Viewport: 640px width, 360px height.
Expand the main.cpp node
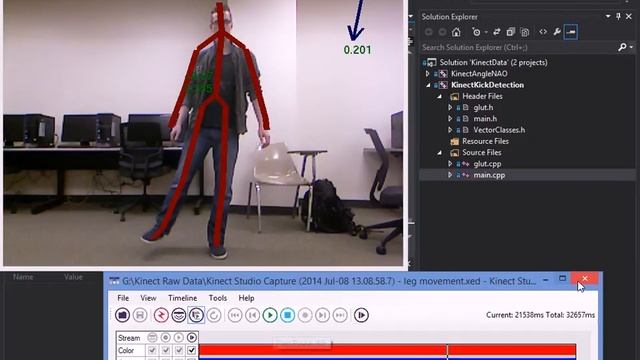tap(450, 175)
